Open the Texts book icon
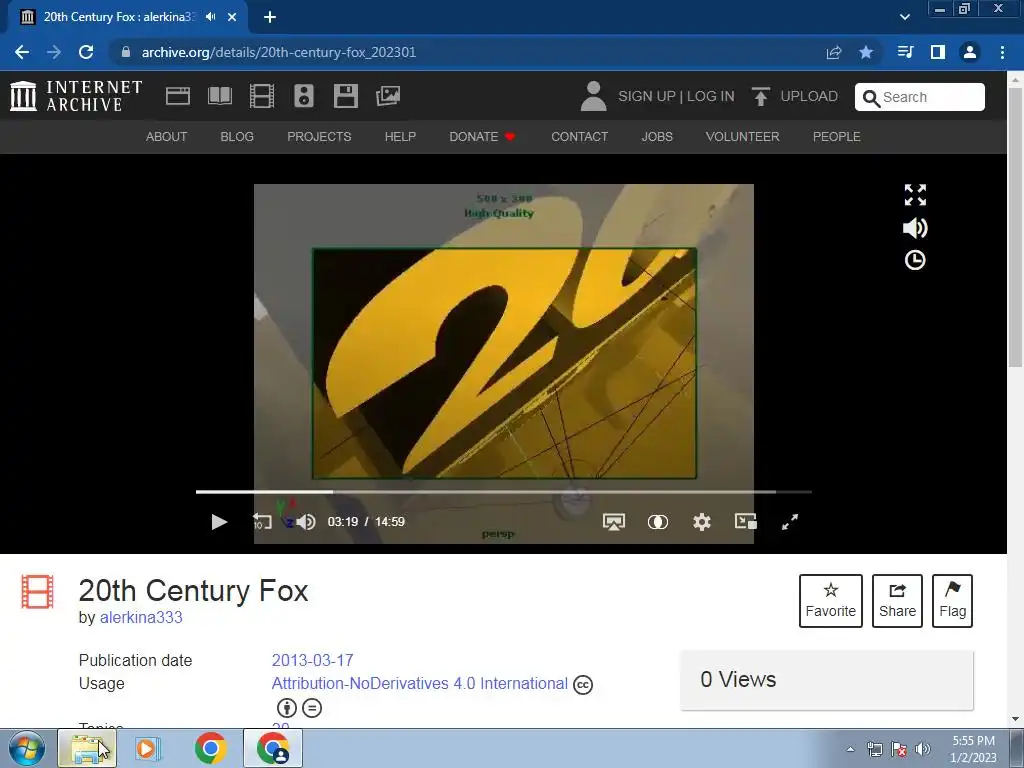Screen dimensions: 1024x768 [x=219, y=96]
